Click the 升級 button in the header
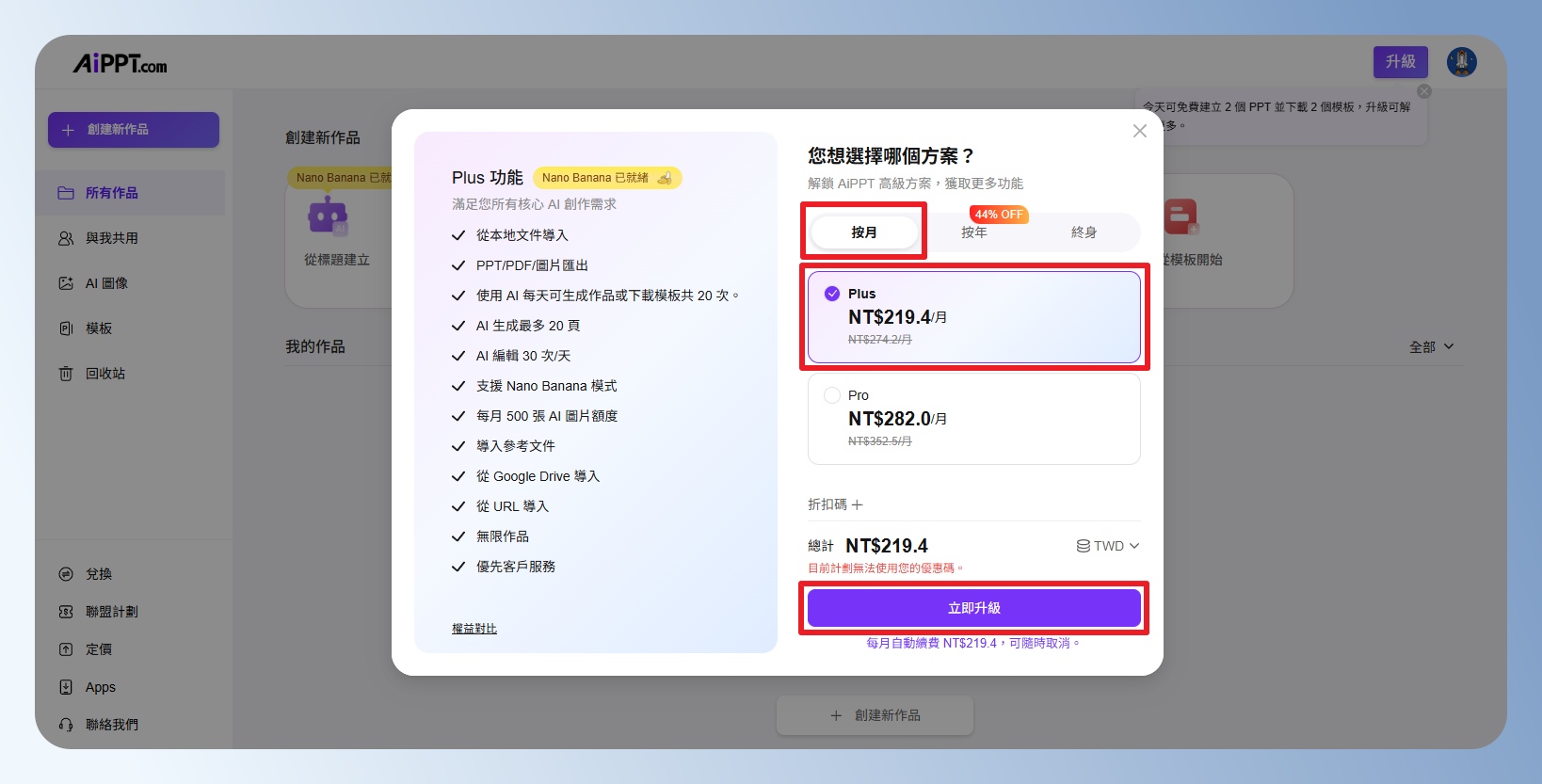1542x784 pixels. [x=1401, y=62]
